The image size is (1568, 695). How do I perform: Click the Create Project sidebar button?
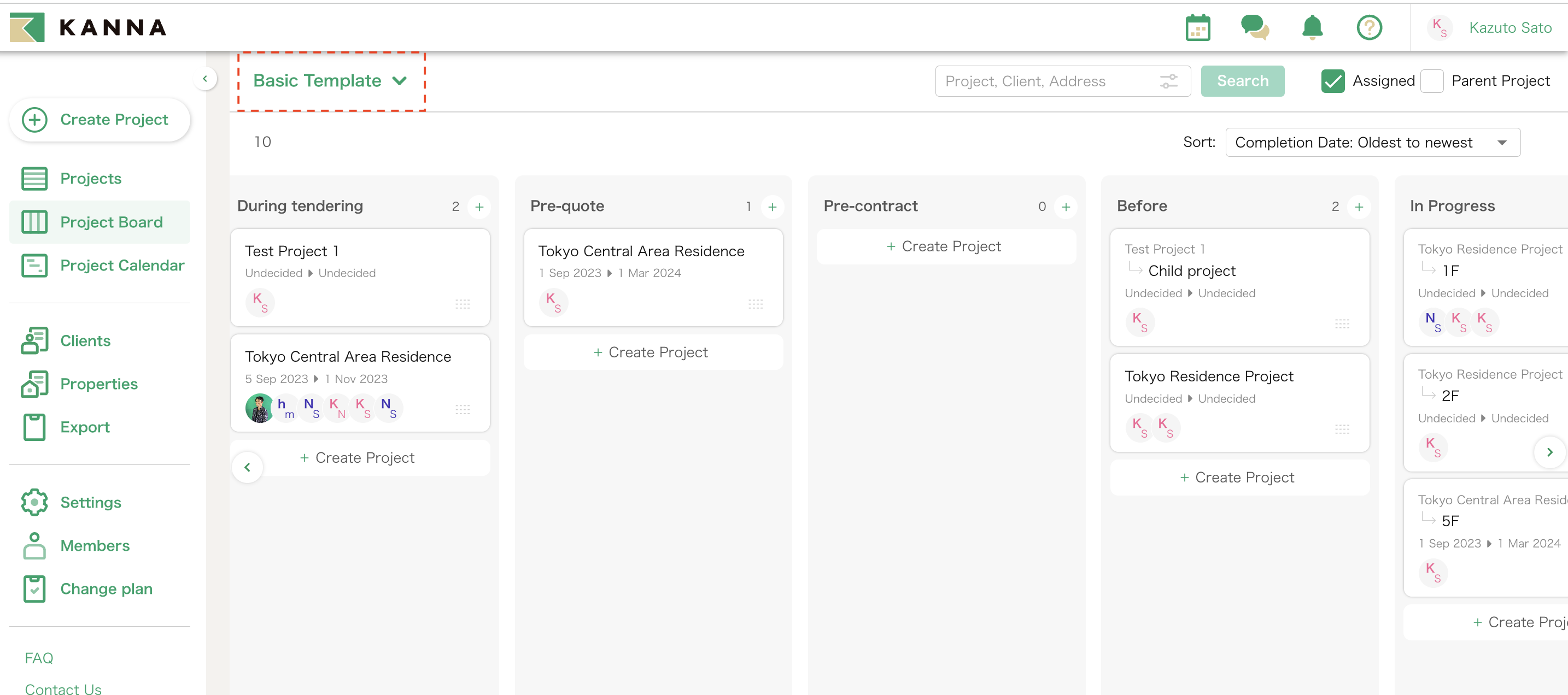[x=100, y=120]
